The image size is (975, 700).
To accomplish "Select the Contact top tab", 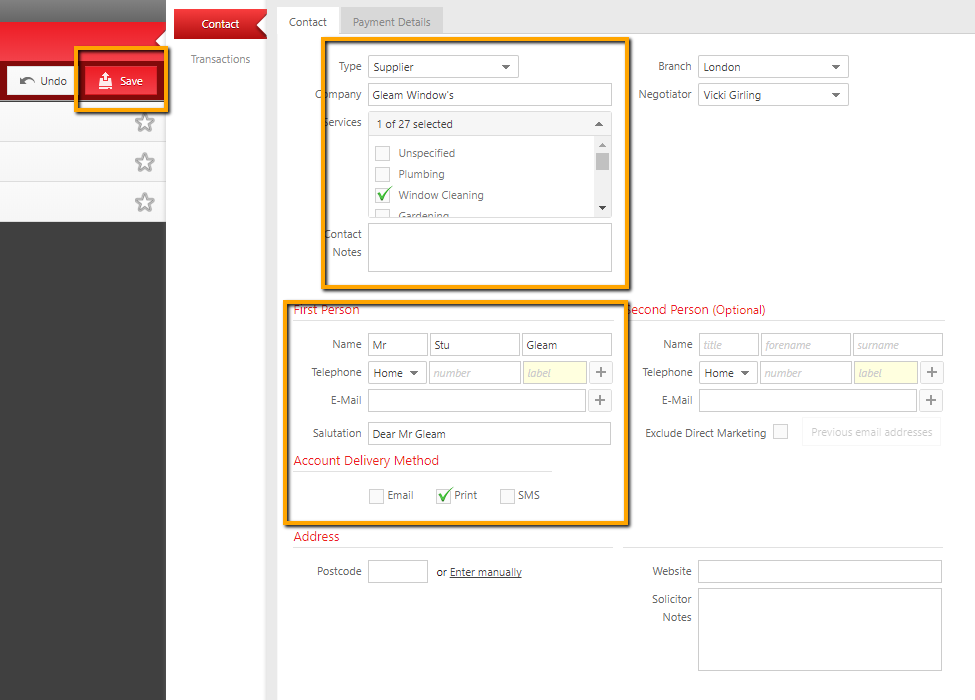I will tap(307, 22).
